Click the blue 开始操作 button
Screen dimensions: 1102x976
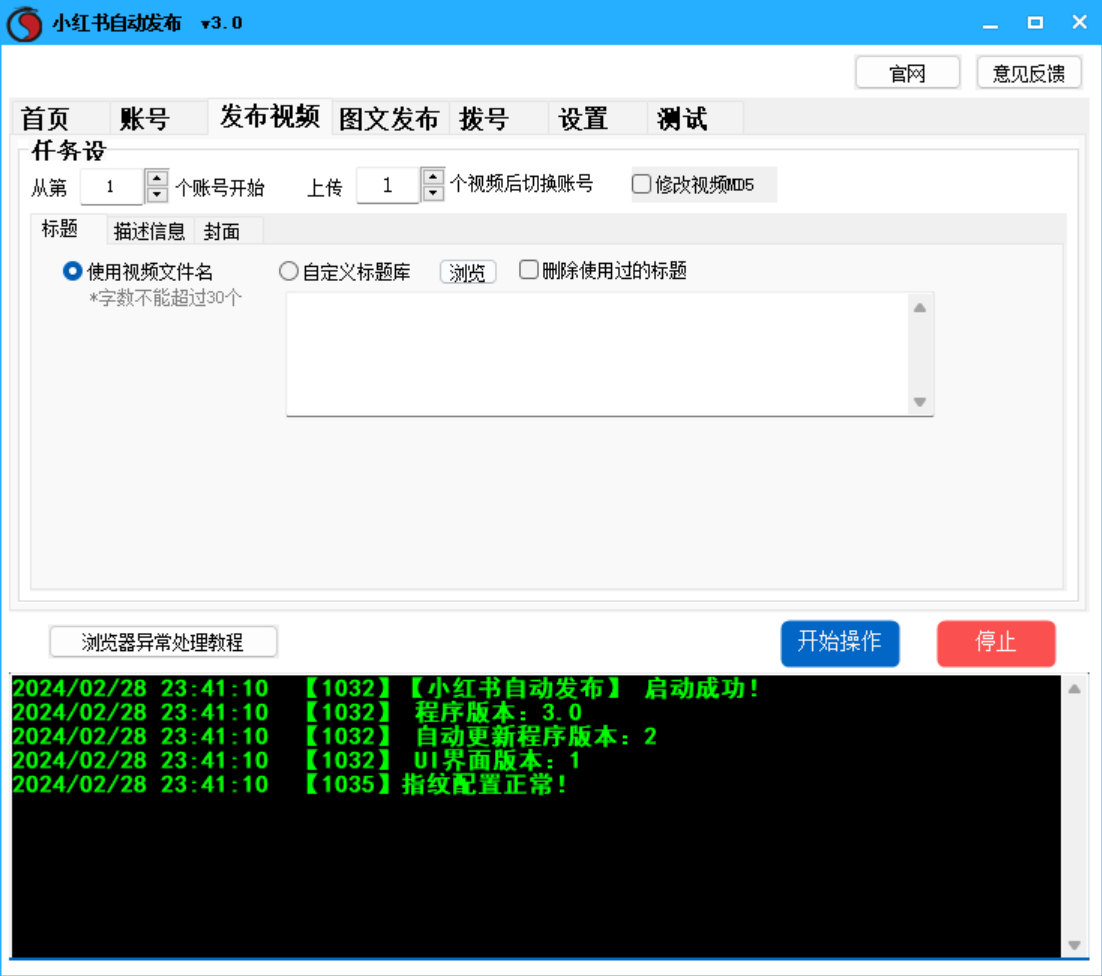click(840, 643)
